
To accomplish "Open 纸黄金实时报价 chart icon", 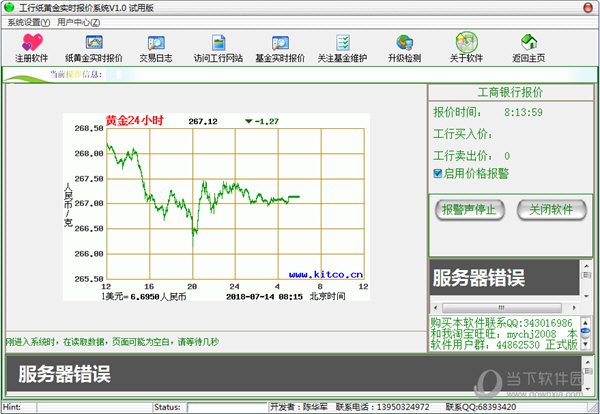I will click(x=94, y=42).
